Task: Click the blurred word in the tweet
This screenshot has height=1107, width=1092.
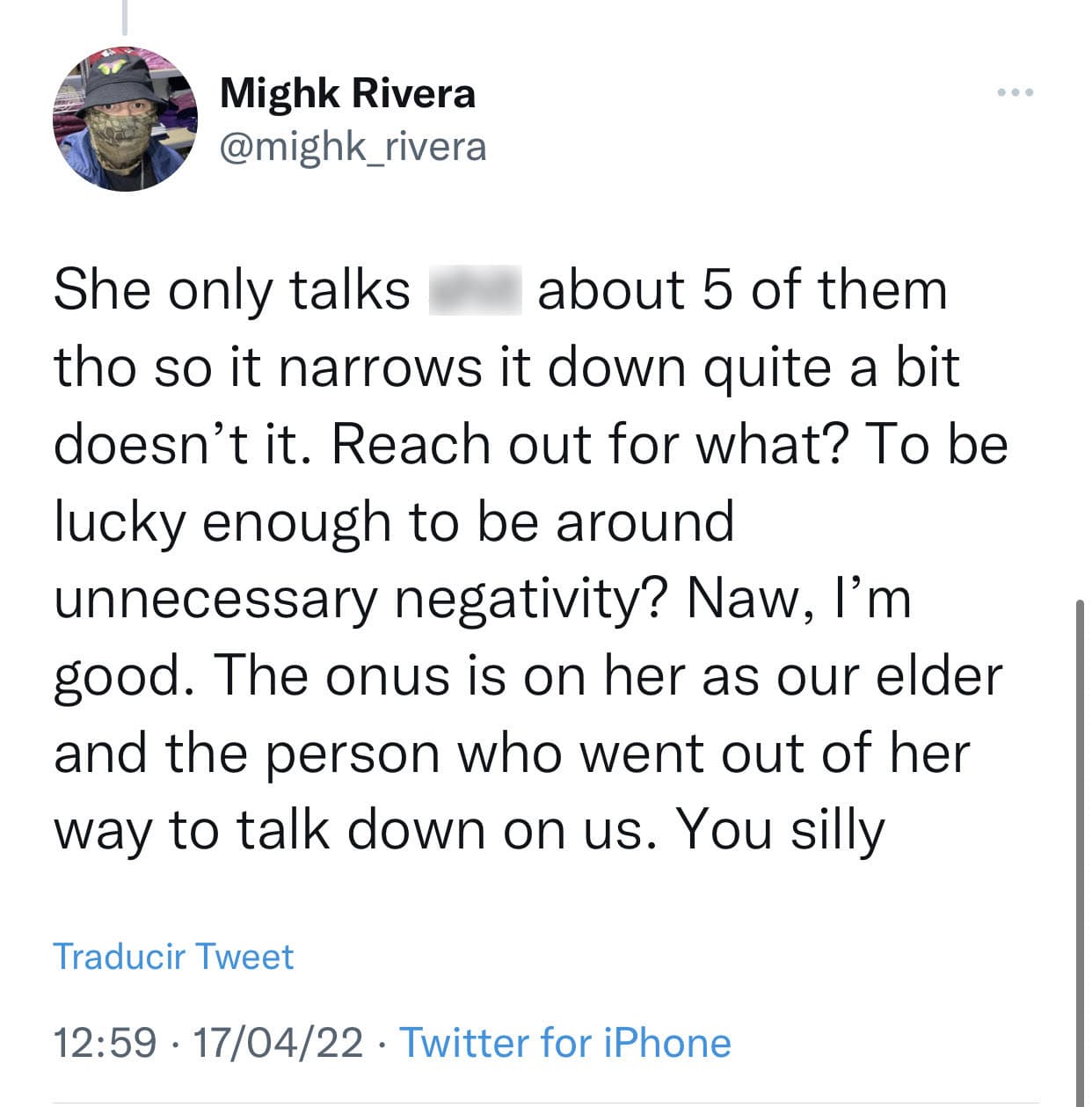Action: coord(475,291)
